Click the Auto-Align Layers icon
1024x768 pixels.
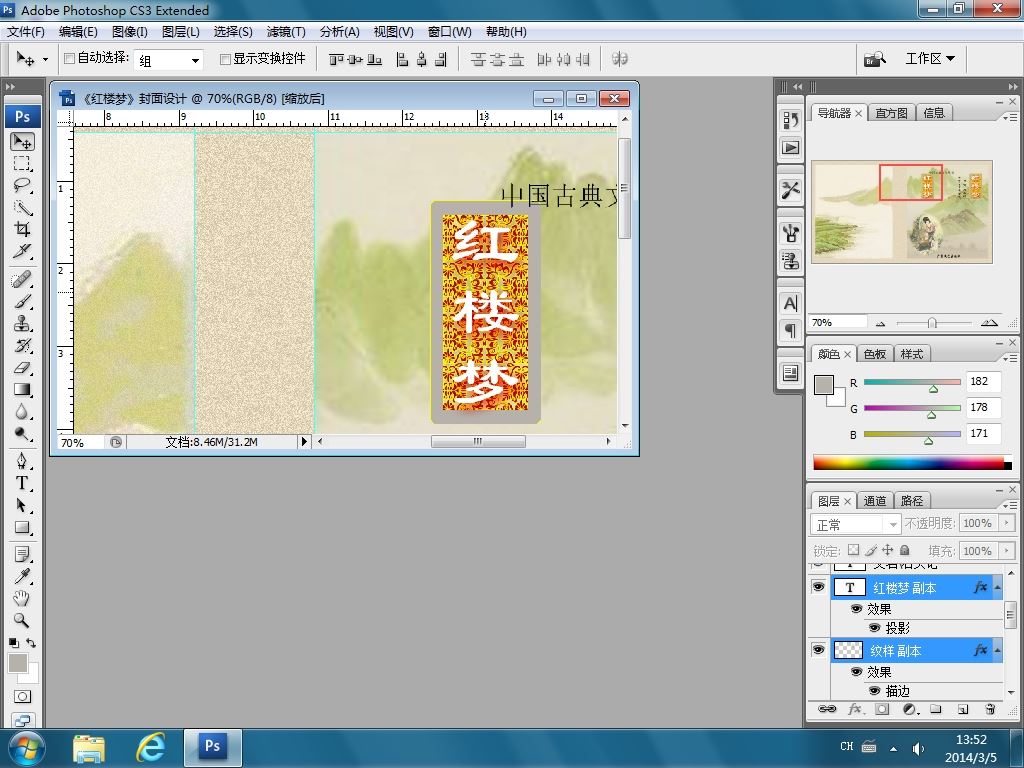coord(620,59)
